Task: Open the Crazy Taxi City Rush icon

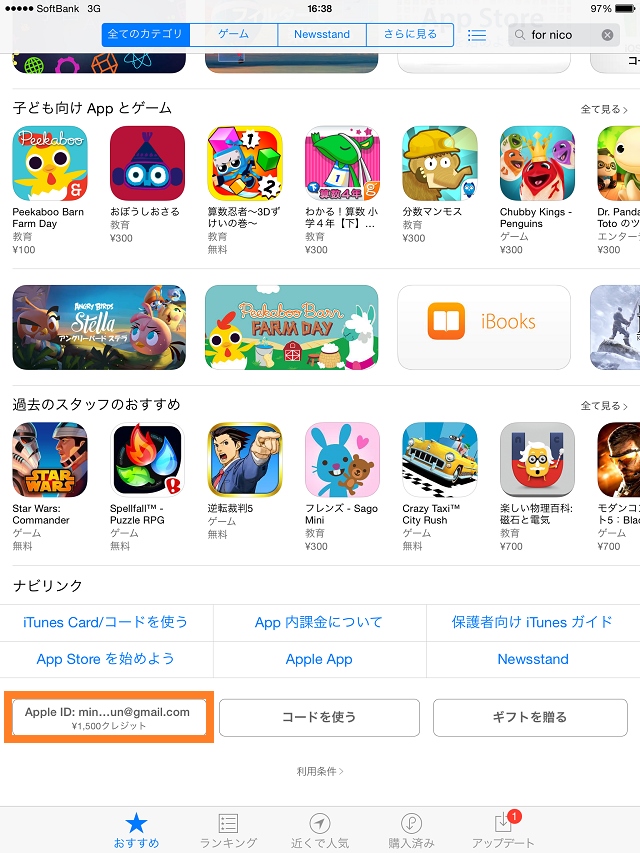Action: click(440, 460)
